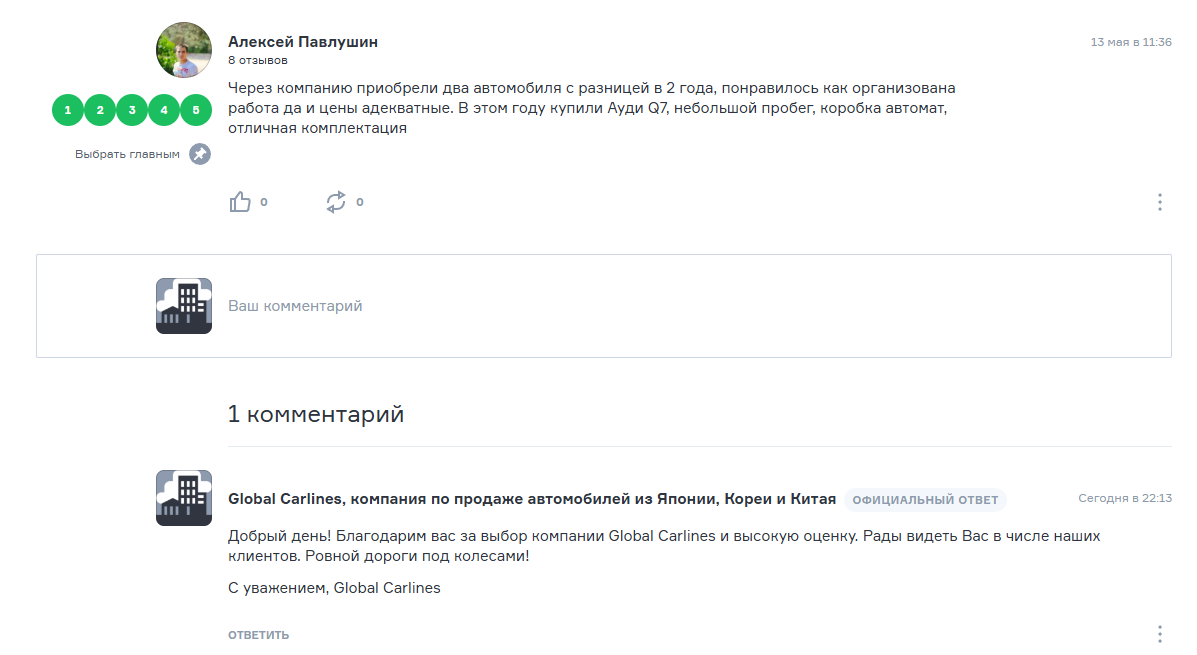1197x655 pixels.
Task: Click review text about Ауди Q7
Action: (592, 108)
